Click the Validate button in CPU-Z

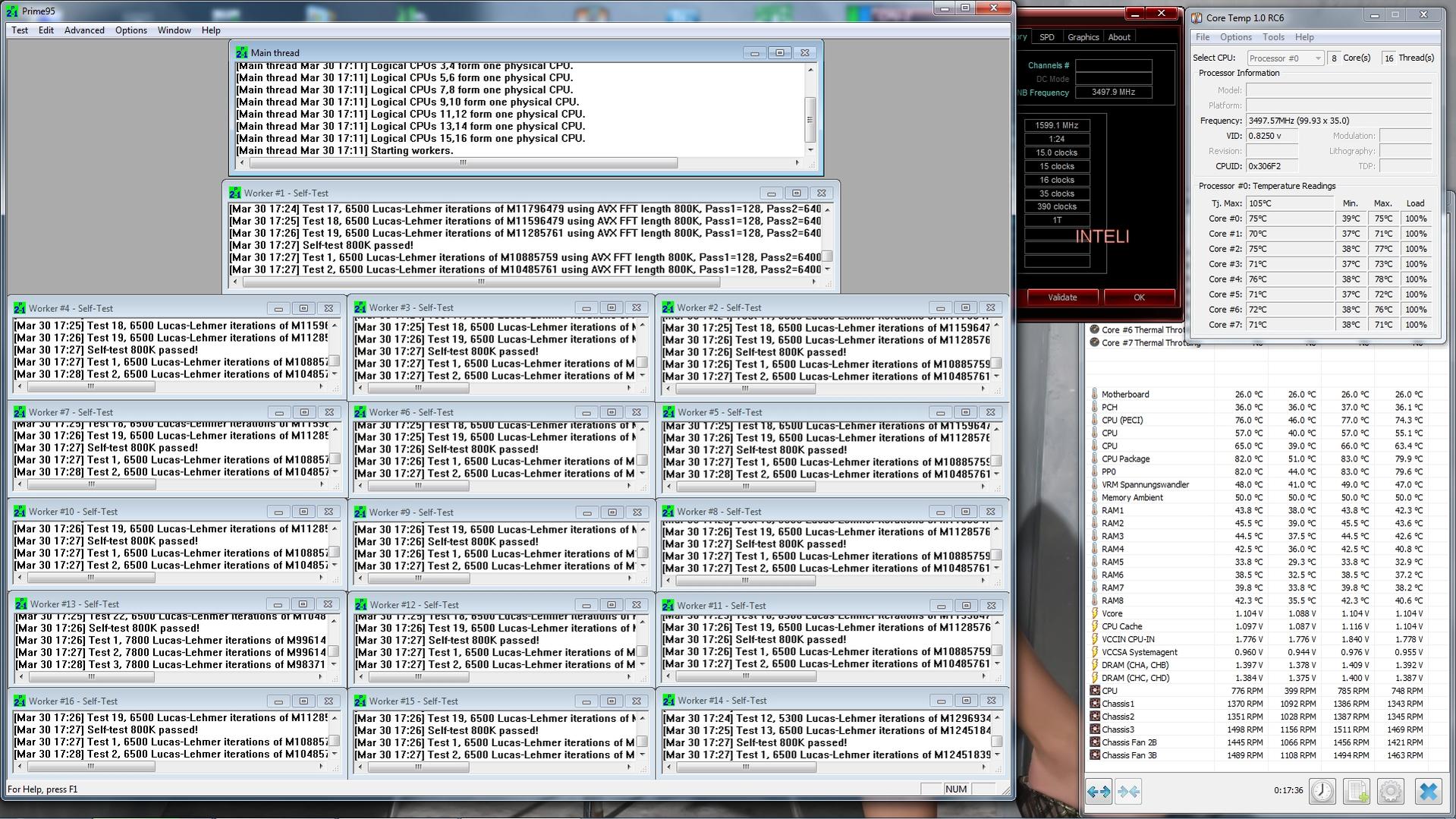coord(1062,298)
